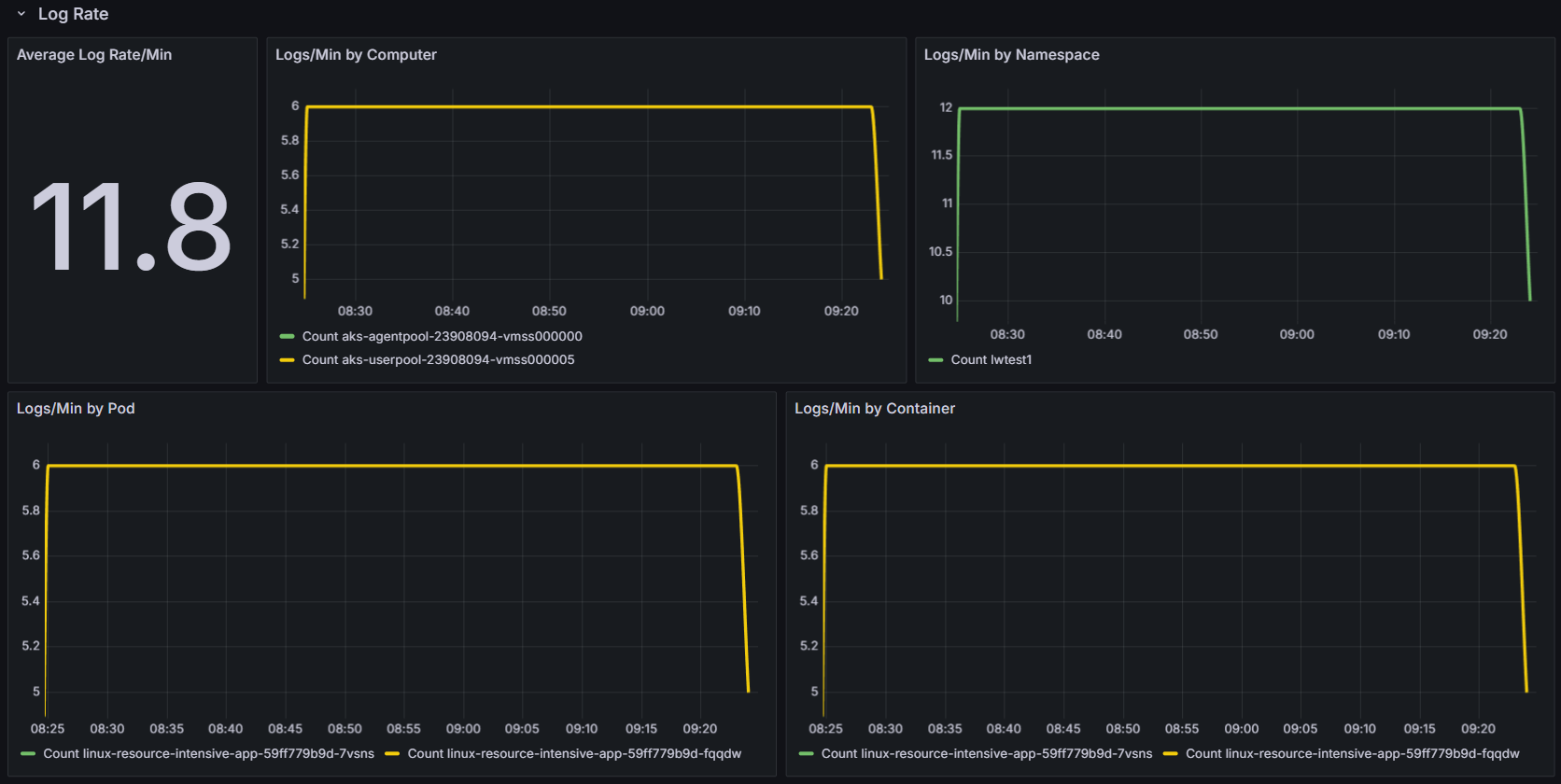
Task: Click the 08:50 label on Computer chart axis
Action: (x=549, y=311)
